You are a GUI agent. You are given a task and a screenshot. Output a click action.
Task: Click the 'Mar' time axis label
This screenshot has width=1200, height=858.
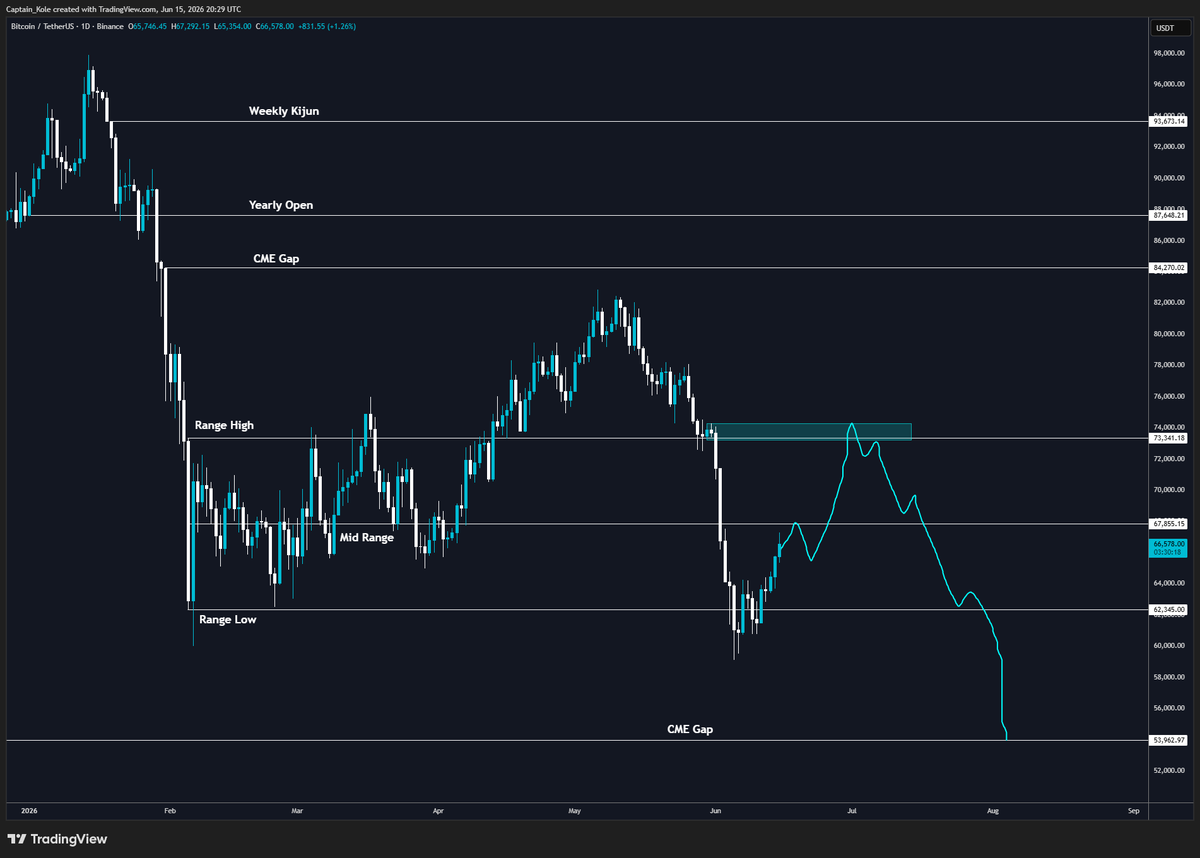(296, 810)
